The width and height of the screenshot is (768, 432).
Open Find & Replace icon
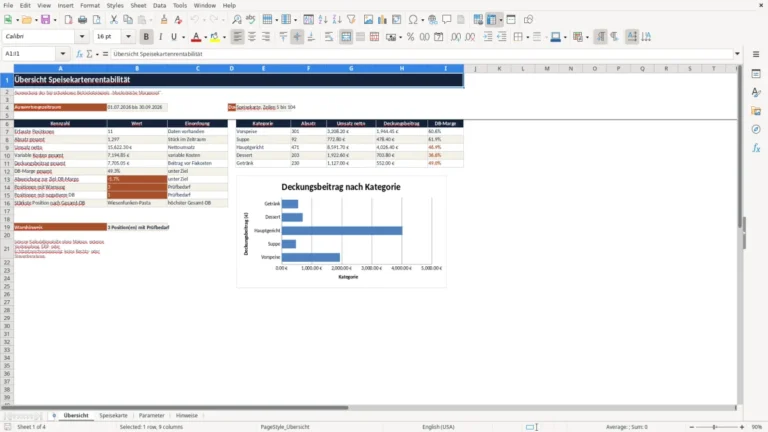(x=237, y=20)
